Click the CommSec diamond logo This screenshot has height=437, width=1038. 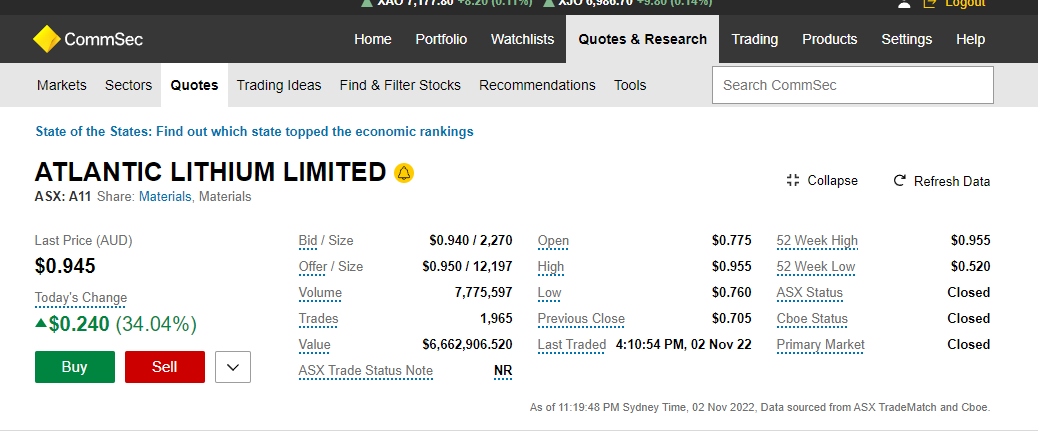pos(46,39)
